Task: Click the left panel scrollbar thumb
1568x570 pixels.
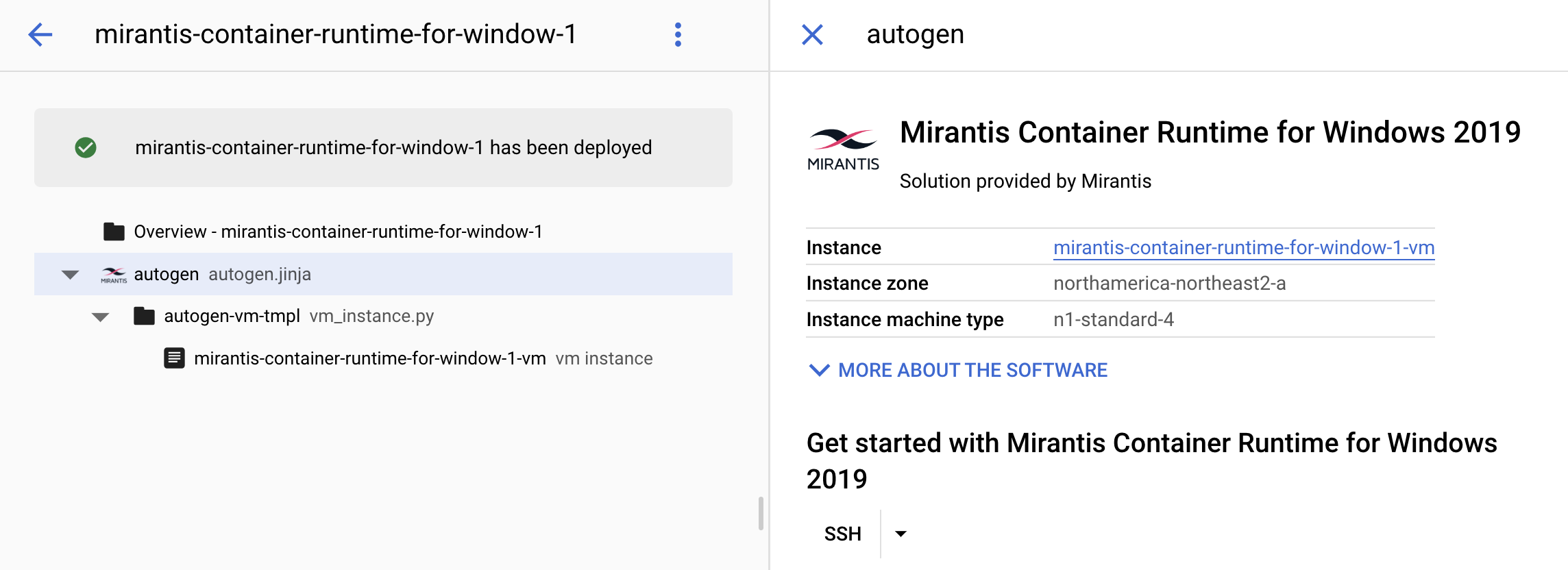Action: [761, 513]
